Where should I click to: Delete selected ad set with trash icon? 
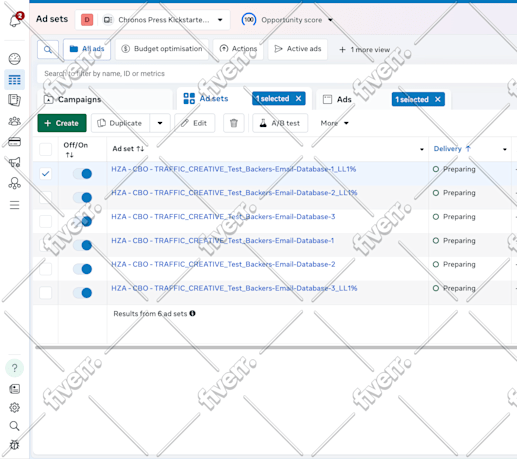234,123
